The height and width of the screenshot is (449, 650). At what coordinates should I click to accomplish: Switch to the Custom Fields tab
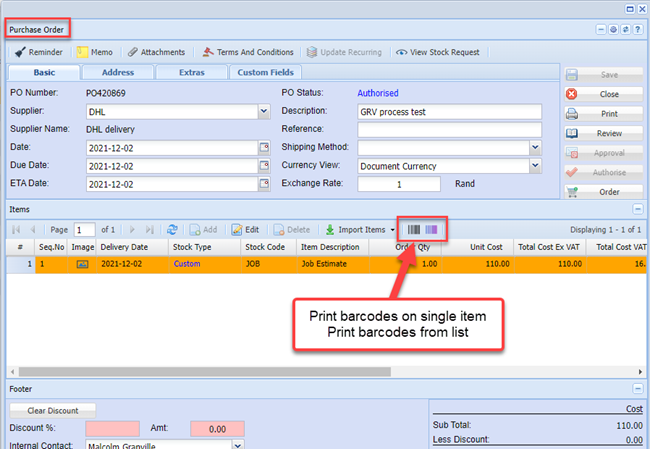(265, 72)
